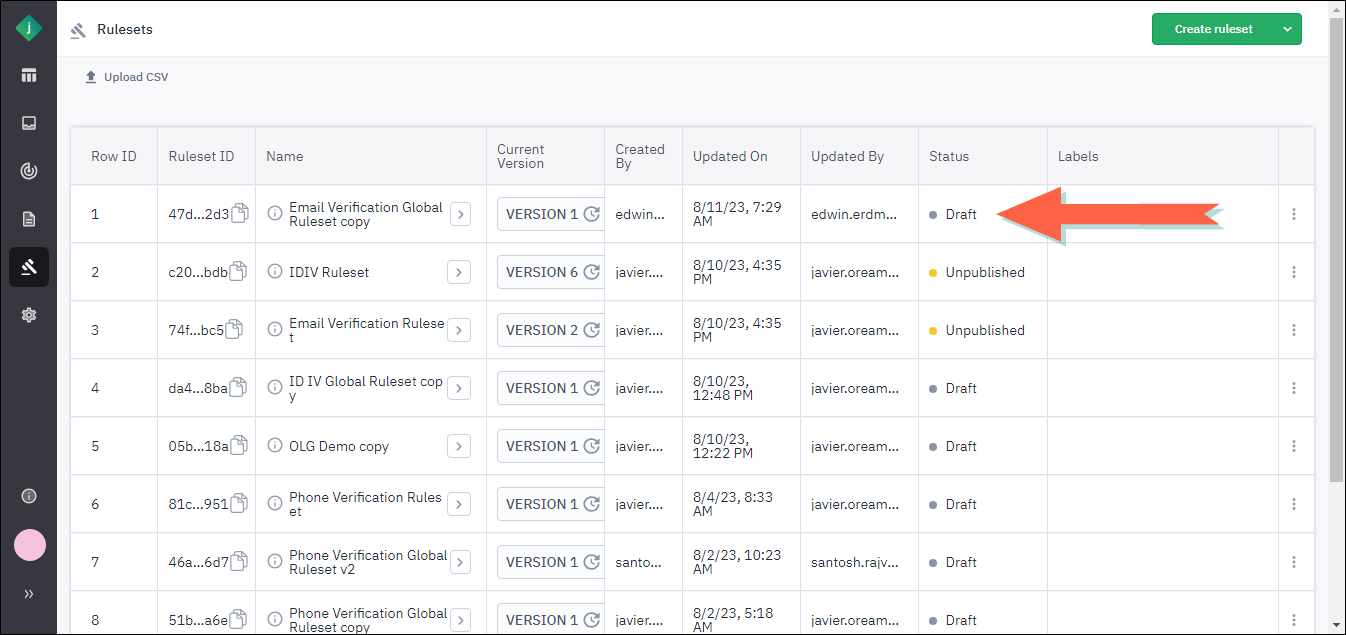Expand Email Verification Ruleset row arrow
Screen dimensions: 1346x635
tap(459, 330)
